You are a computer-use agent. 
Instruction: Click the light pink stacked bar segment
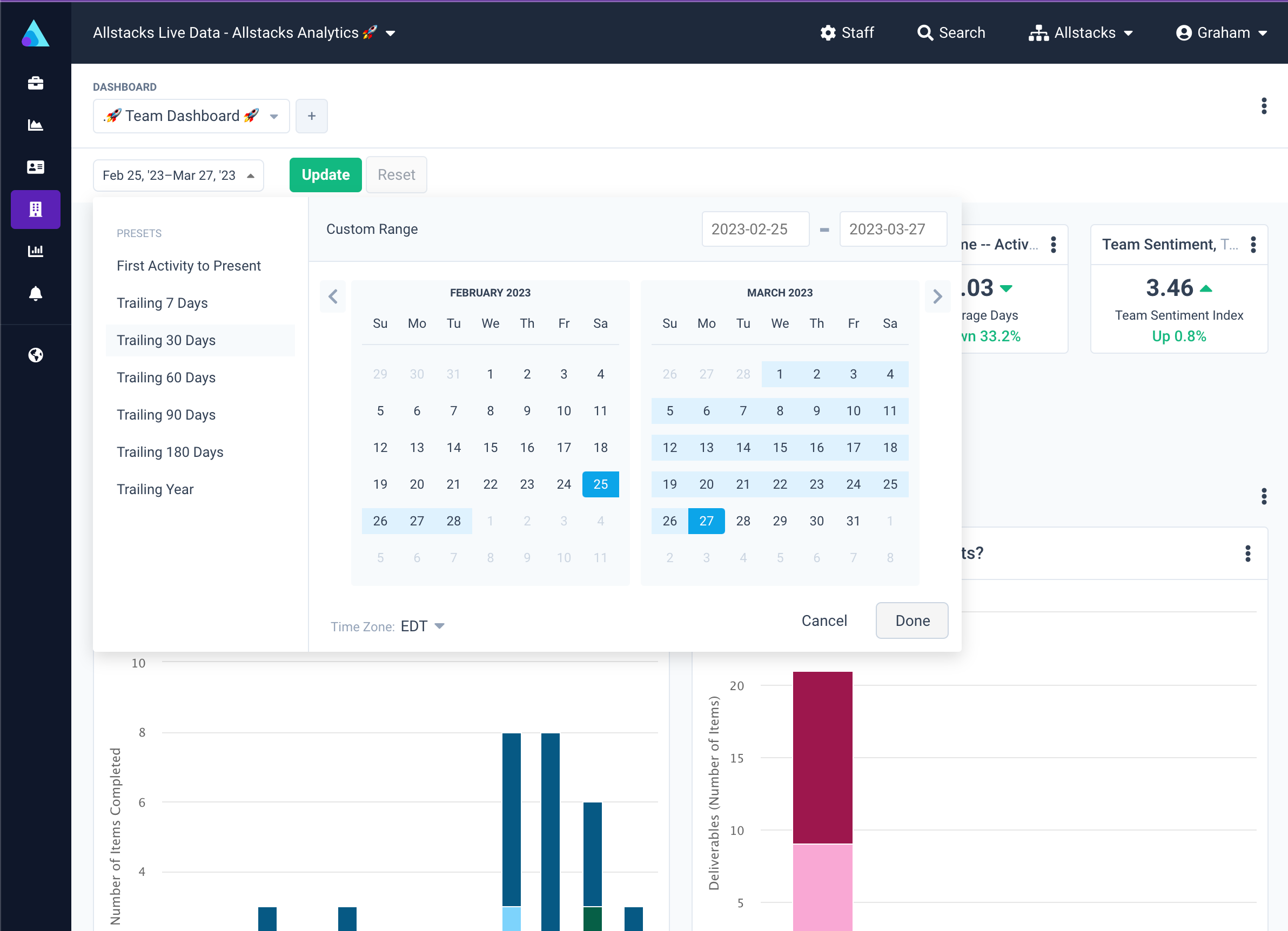(x=822, y=888)
